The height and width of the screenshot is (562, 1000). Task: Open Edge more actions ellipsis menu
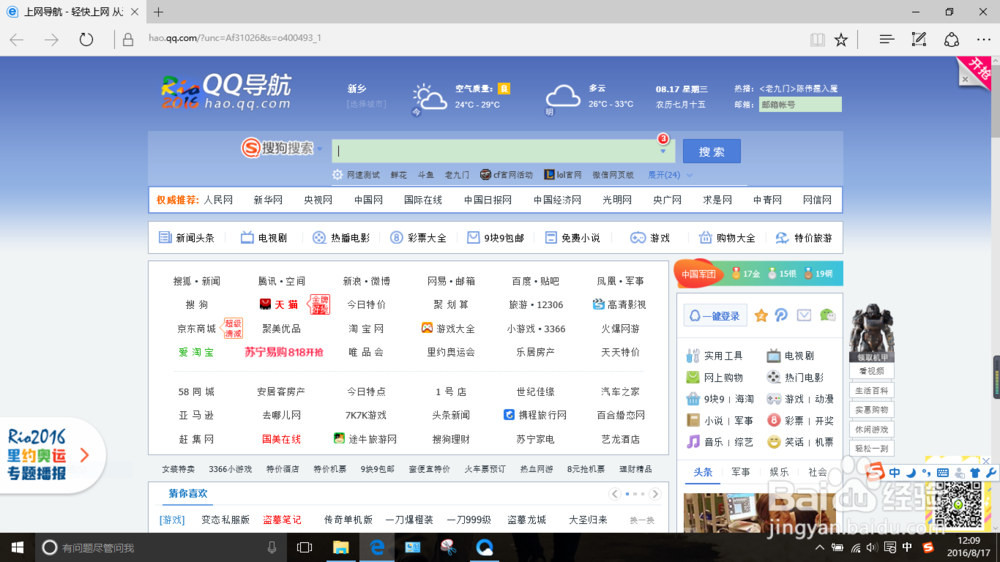pos(983,40)
